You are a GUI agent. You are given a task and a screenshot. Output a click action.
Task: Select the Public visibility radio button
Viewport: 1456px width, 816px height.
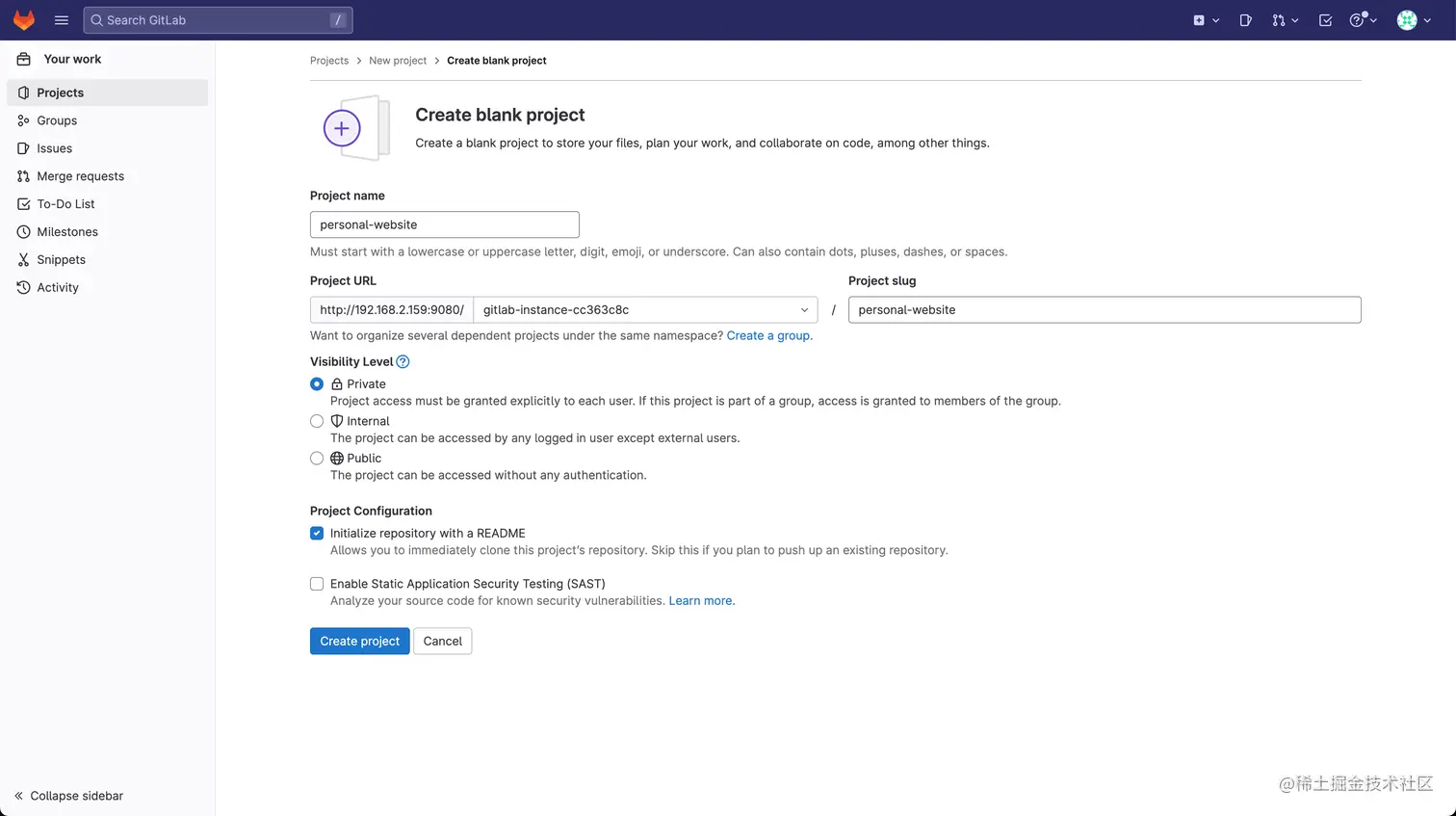[317, 459]
